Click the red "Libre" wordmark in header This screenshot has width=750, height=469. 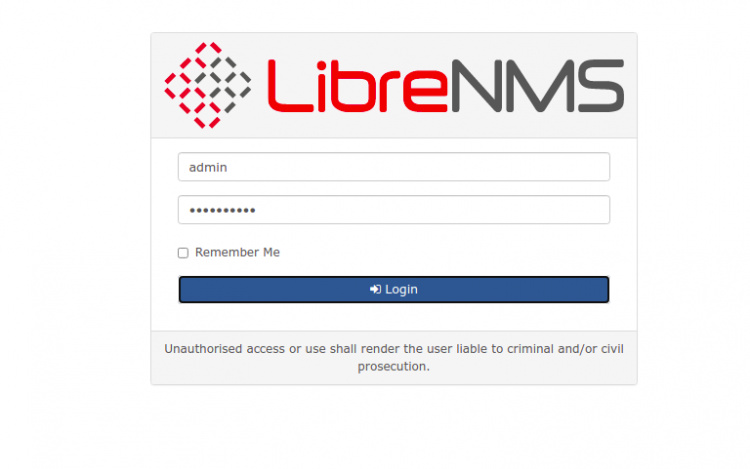point(357,87)
